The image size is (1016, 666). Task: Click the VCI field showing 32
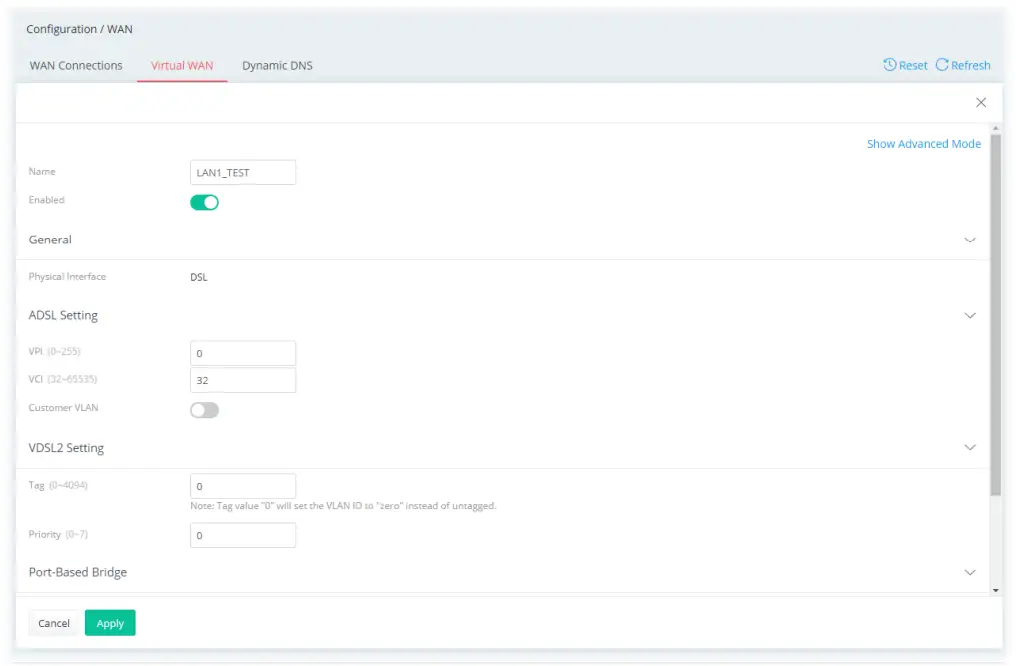(243, 380)
